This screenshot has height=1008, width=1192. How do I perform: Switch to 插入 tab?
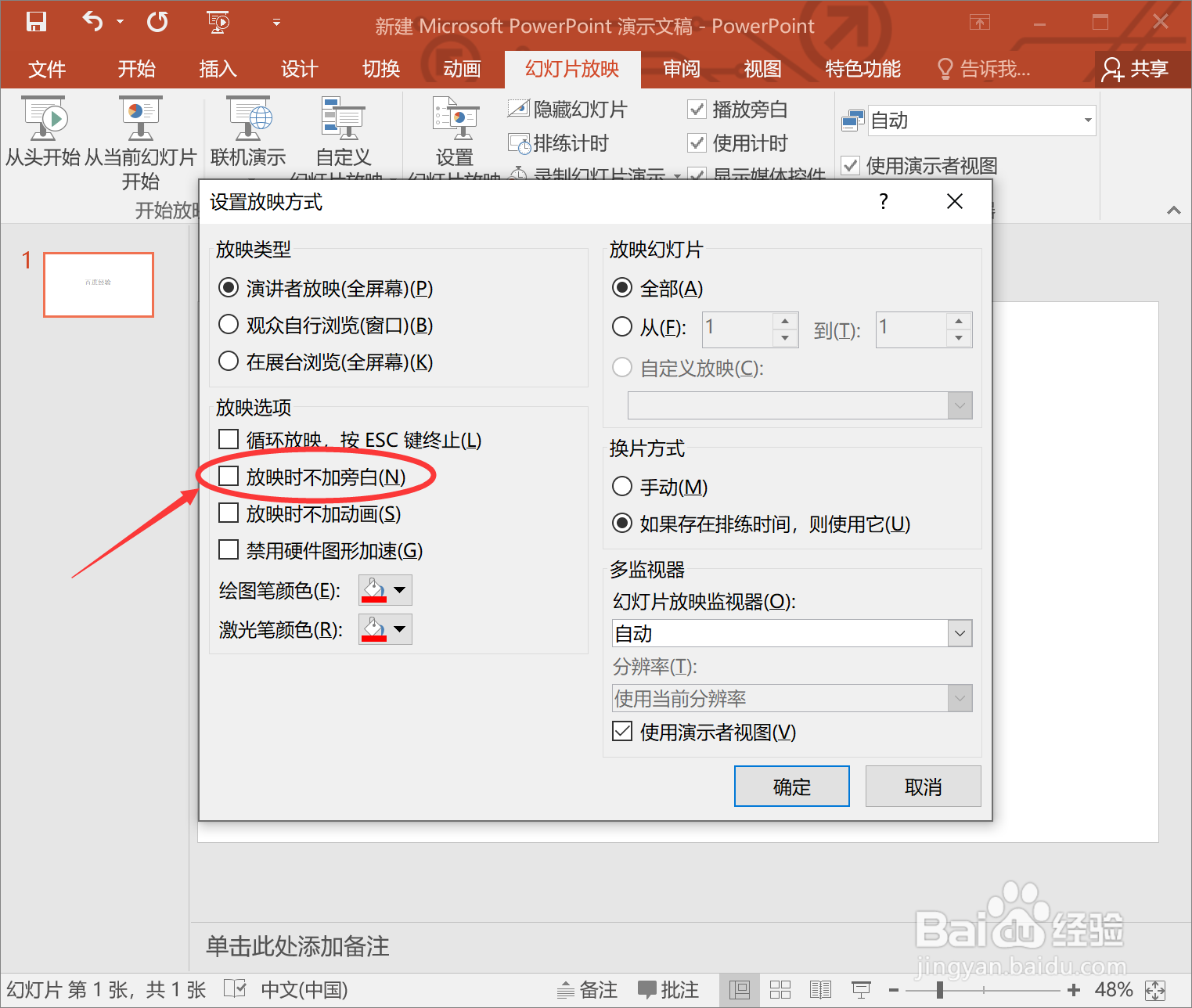pyautogui.click(x=218, y=69)
